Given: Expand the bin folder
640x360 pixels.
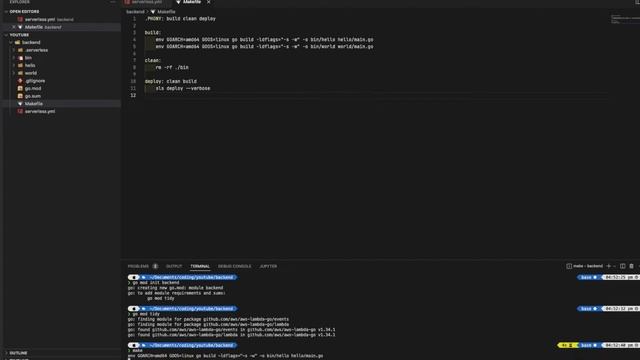Looking at the screenshot, I should coord(28,58).
